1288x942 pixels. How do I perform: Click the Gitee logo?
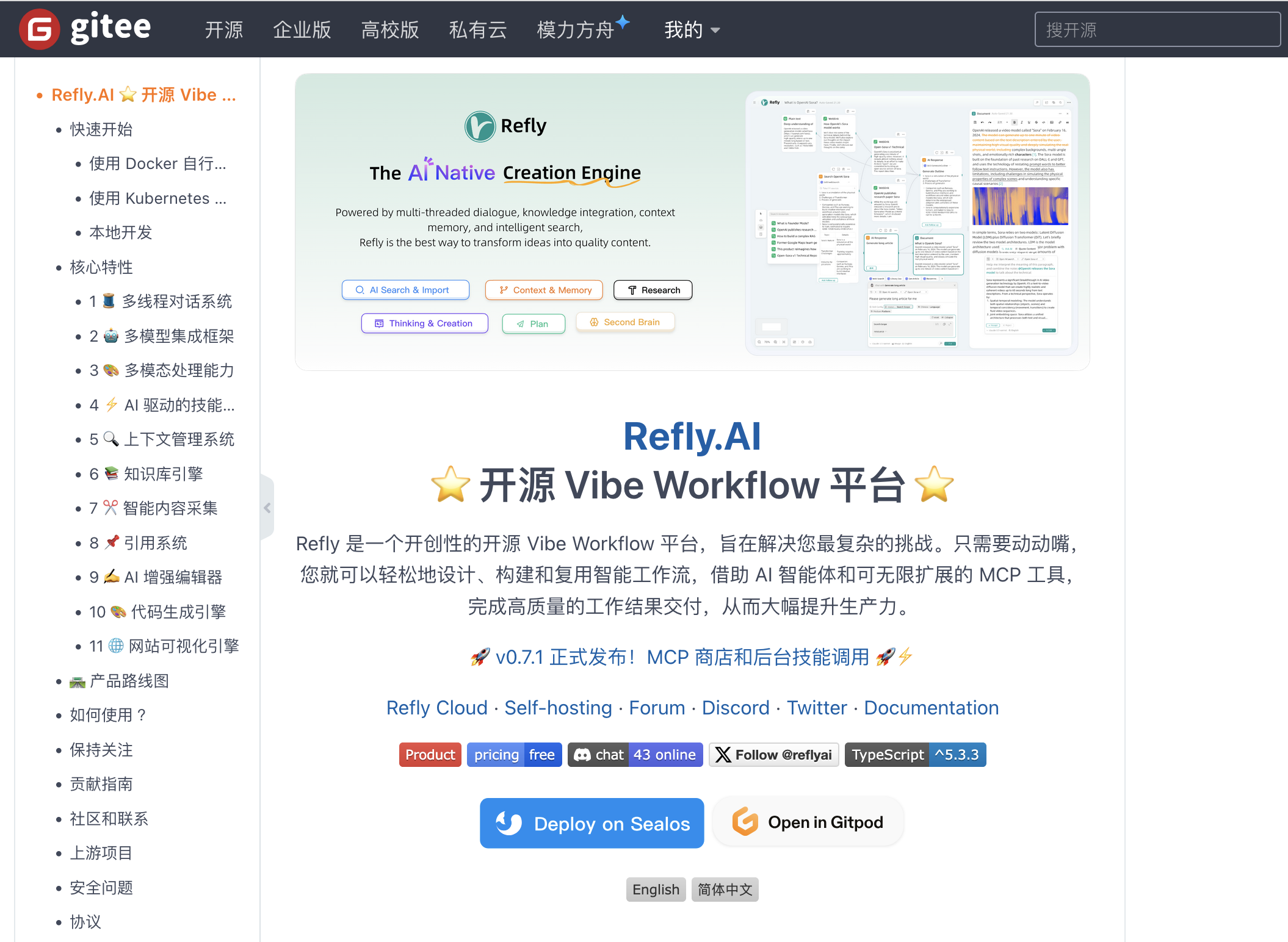pos(85,28)
